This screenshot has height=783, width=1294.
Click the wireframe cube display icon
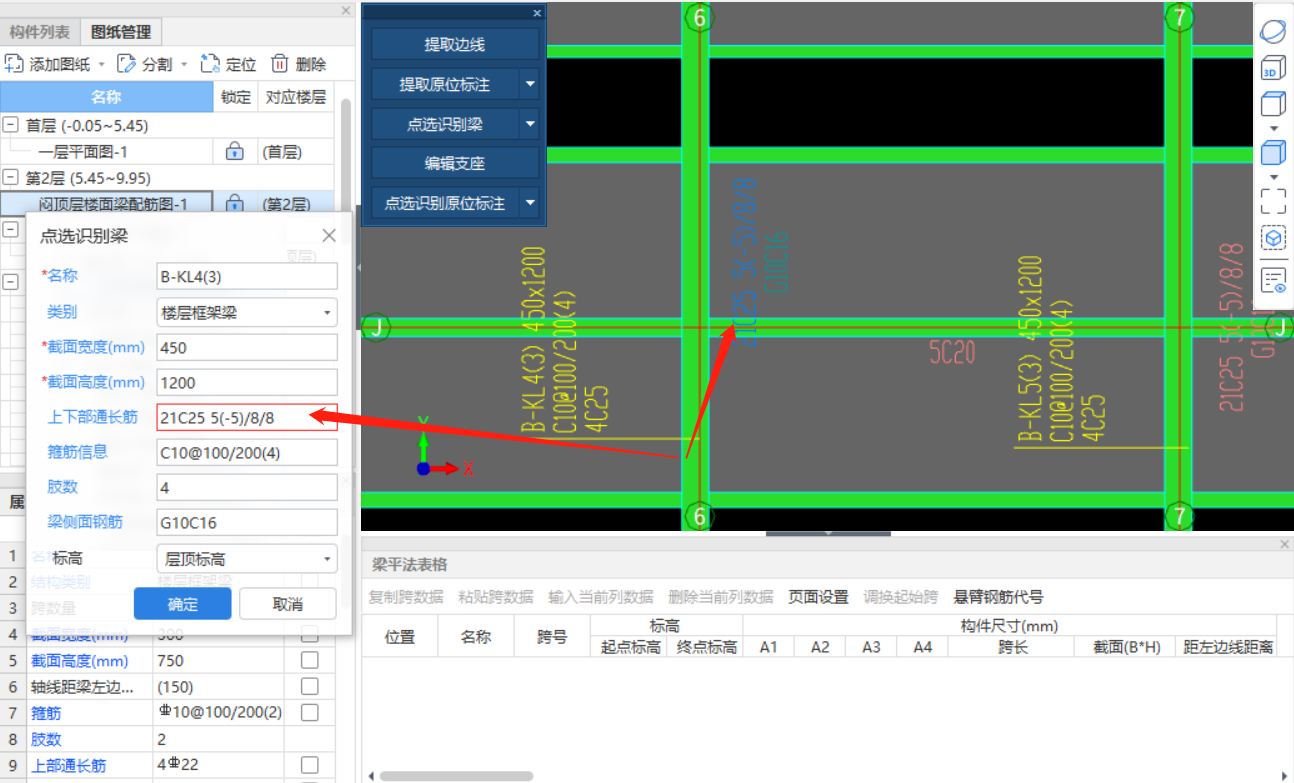[1273, 104]
